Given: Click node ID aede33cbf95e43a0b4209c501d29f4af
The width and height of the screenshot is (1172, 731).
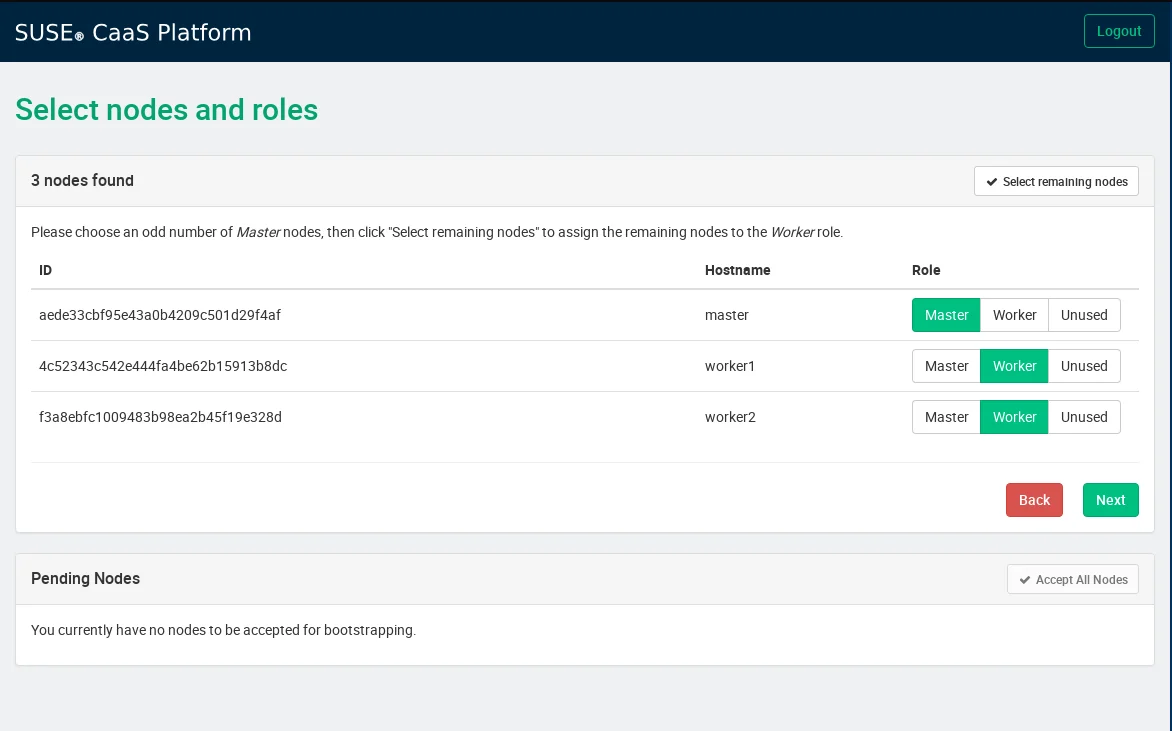Looking at the screenshot, I should tap(160, 315).
